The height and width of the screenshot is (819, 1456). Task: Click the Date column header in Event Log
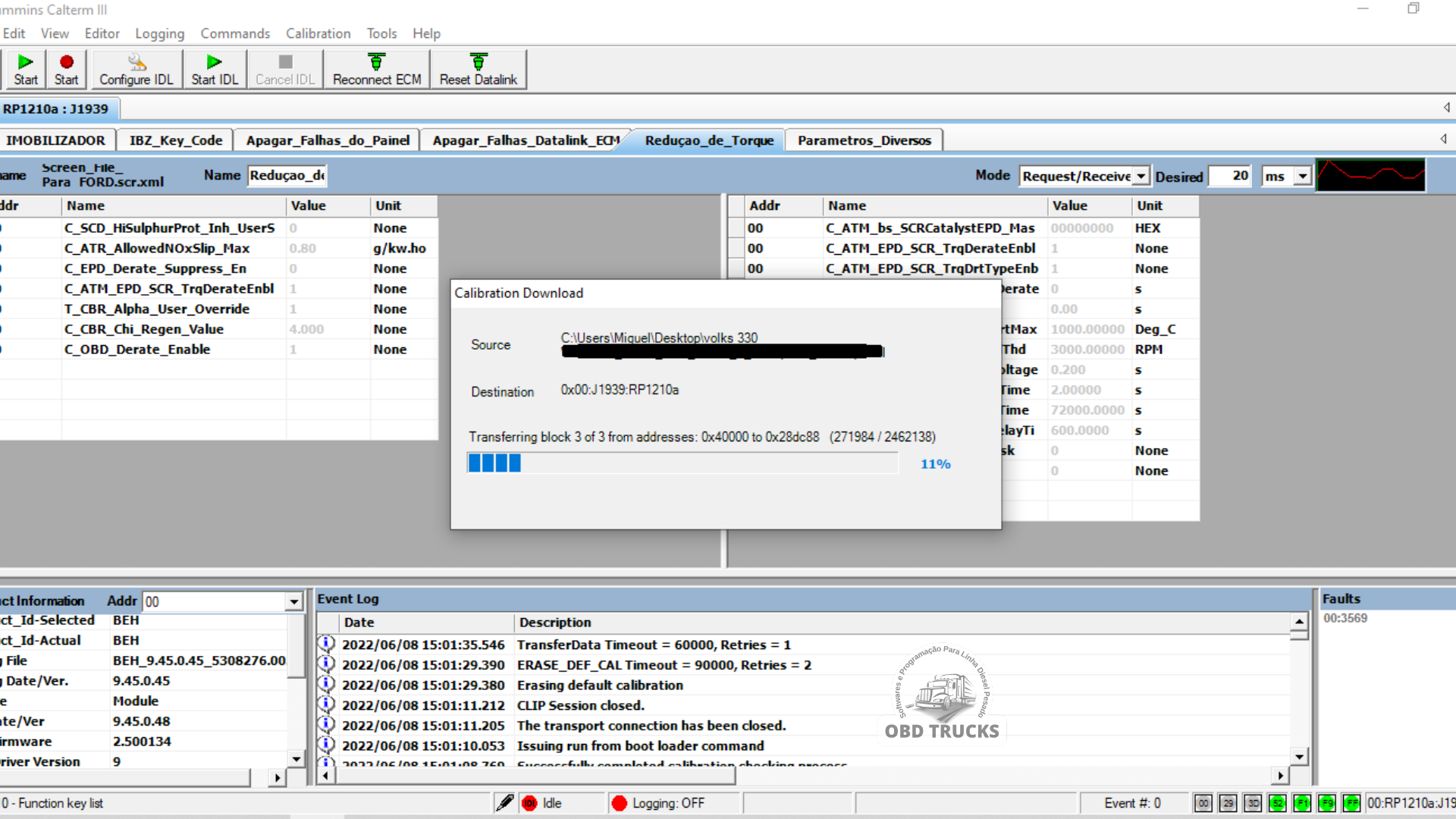(427, 622)
